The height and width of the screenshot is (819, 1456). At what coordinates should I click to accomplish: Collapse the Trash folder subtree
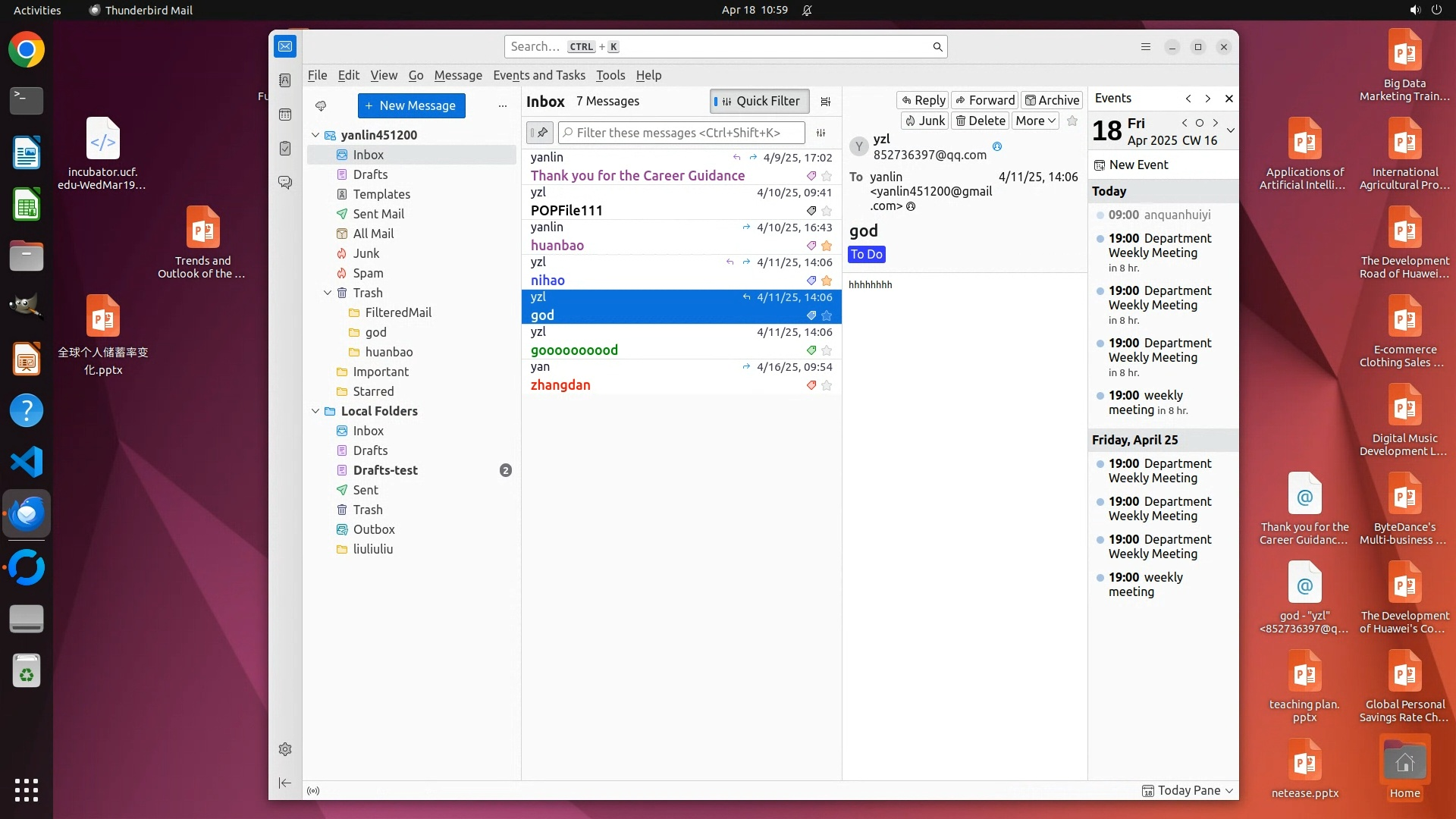pos(328,293)
